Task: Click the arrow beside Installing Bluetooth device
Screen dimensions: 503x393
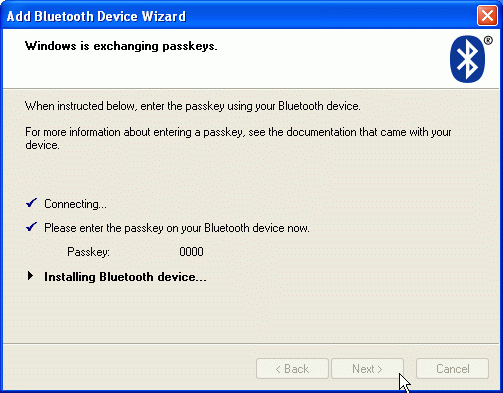Action: (x=30, y=276)
